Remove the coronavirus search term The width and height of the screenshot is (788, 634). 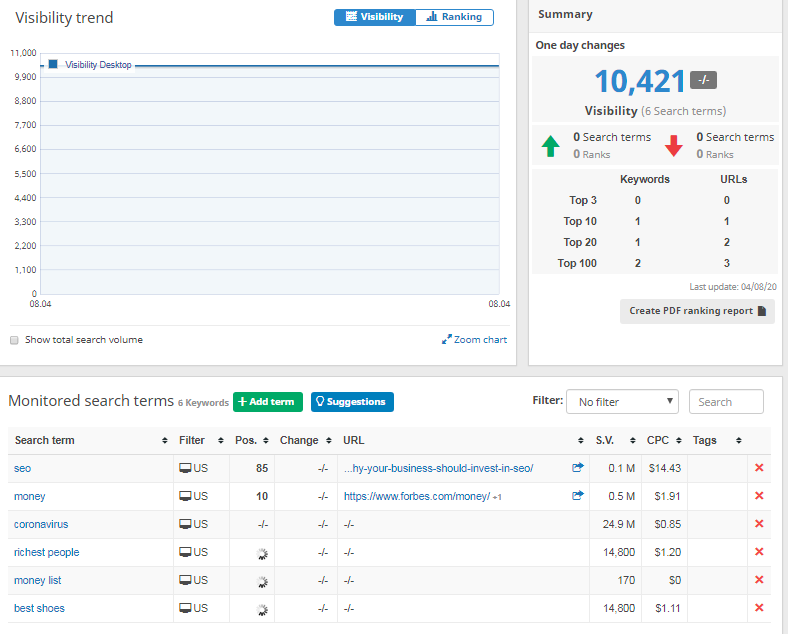point(759,524)
